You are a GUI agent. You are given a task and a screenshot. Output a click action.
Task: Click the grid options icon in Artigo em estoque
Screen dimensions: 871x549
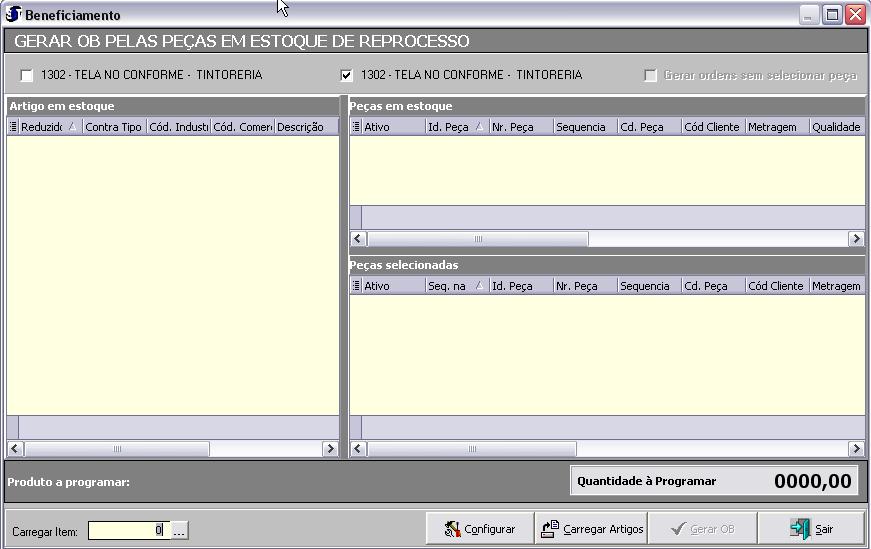(13, 127)
